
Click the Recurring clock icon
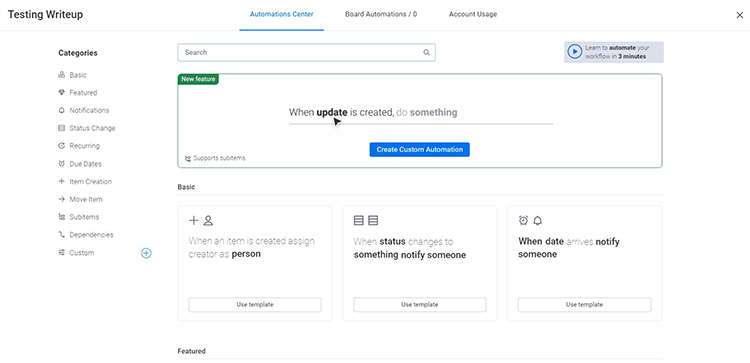[x=61, y=146]
